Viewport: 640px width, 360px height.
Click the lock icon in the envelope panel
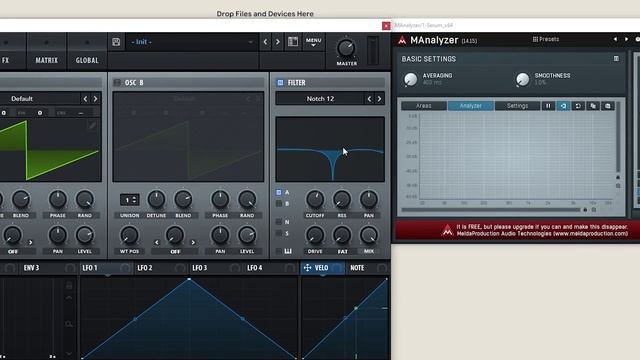[69, 285]
